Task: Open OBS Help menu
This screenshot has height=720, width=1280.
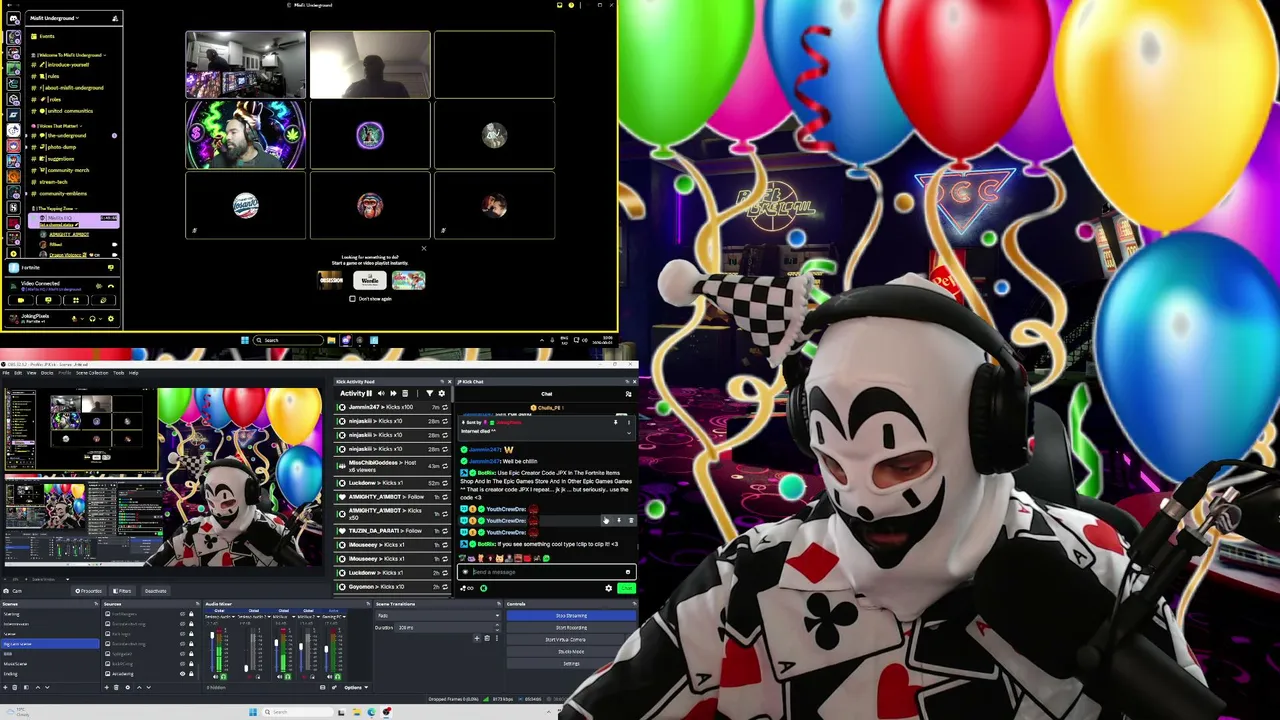Action: point(134,373)
